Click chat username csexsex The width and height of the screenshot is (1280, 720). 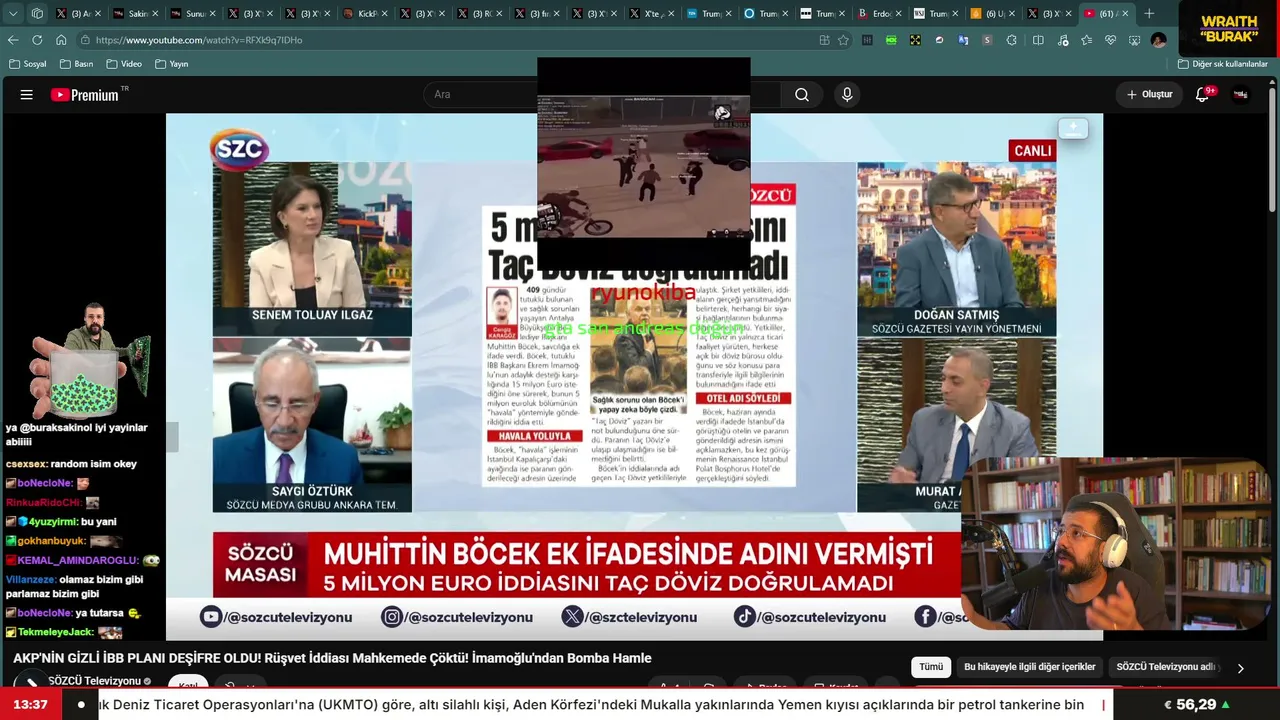click(x=24, y=464)
